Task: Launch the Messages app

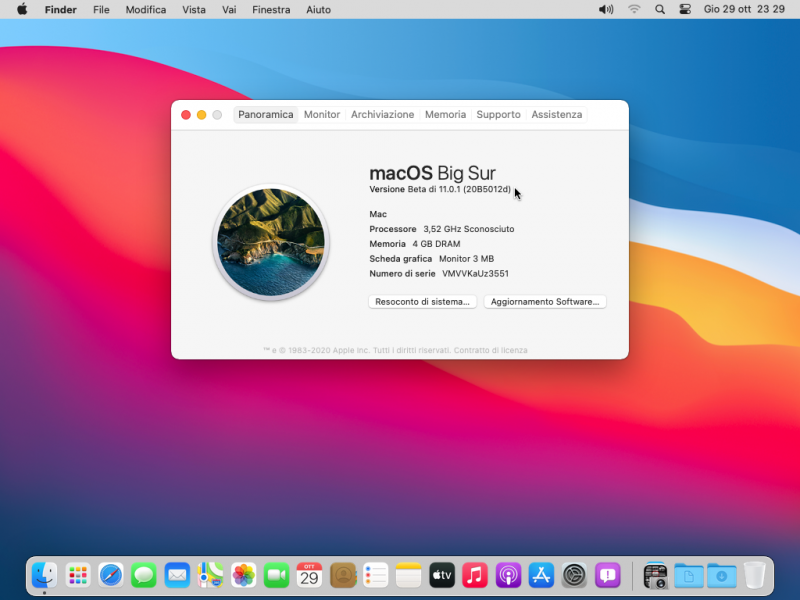Action: tap(144, 575)
